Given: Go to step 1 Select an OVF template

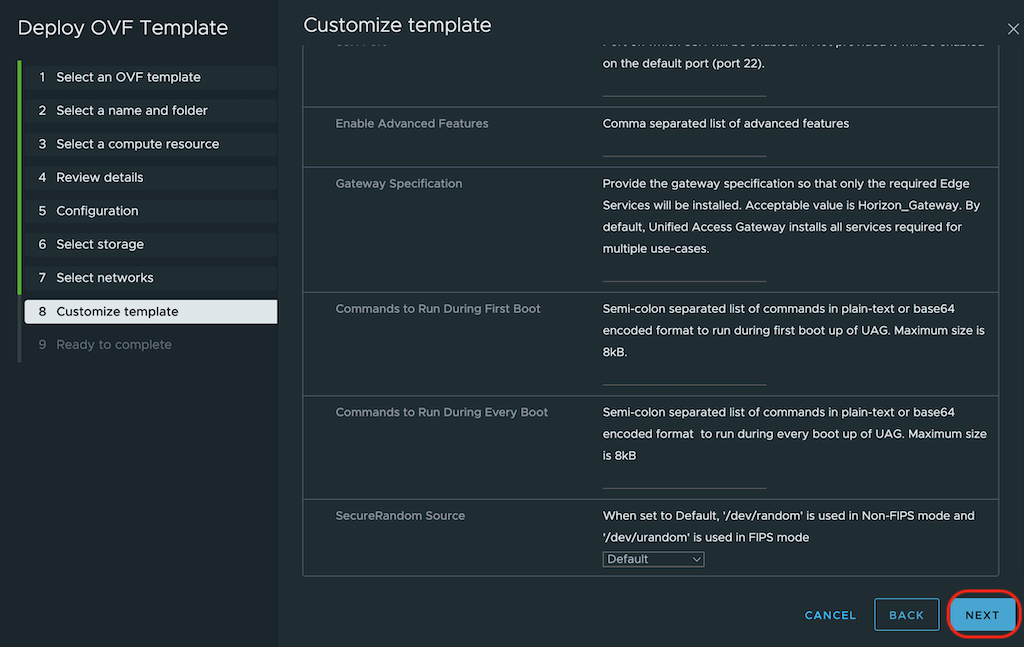Looking at the screenshot, I should [128, 77].
